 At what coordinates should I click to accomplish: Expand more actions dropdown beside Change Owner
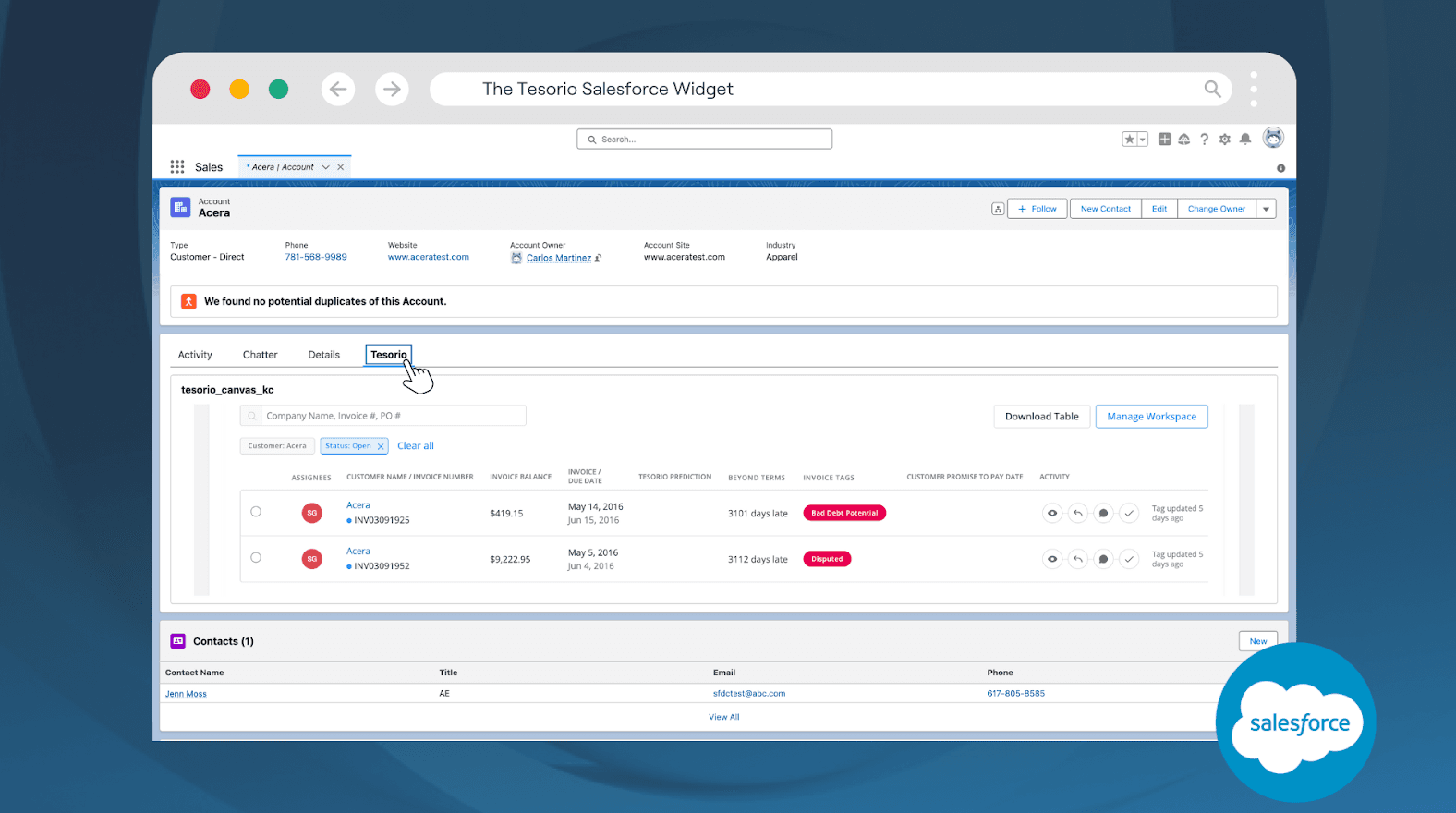pyautogui.click(x=1267, y=209)
